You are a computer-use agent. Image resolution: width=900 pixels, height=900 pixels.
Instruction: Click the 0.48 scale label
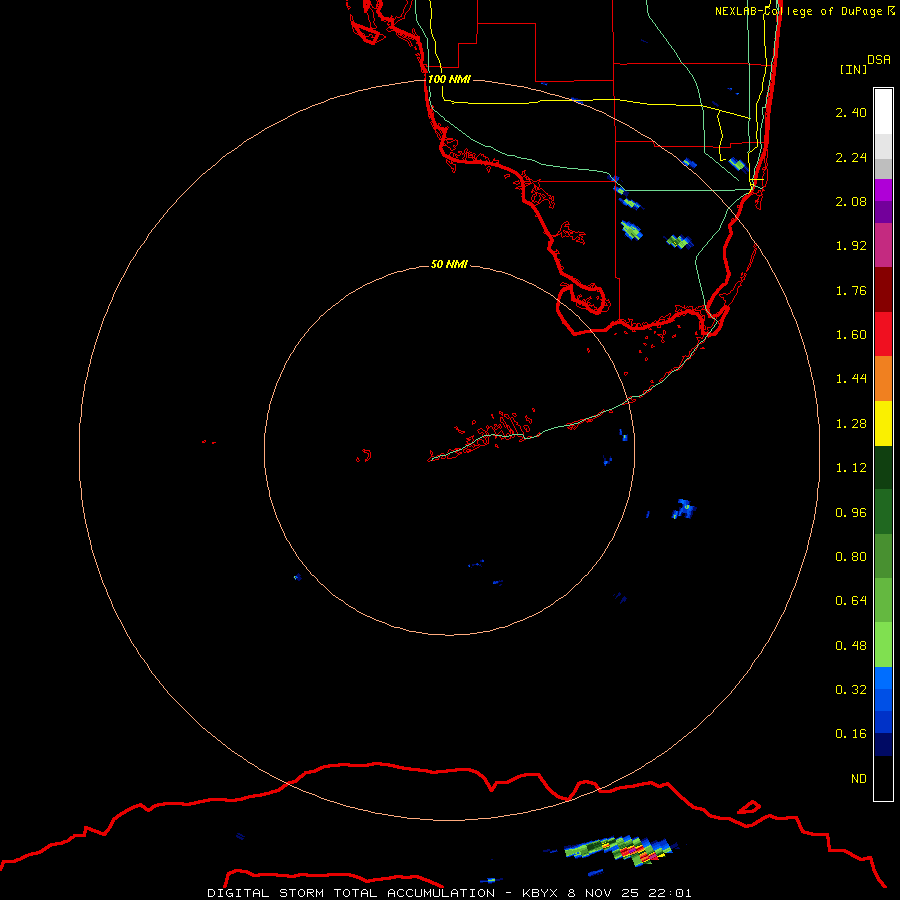pyautogui.click(x=851, y=646)
